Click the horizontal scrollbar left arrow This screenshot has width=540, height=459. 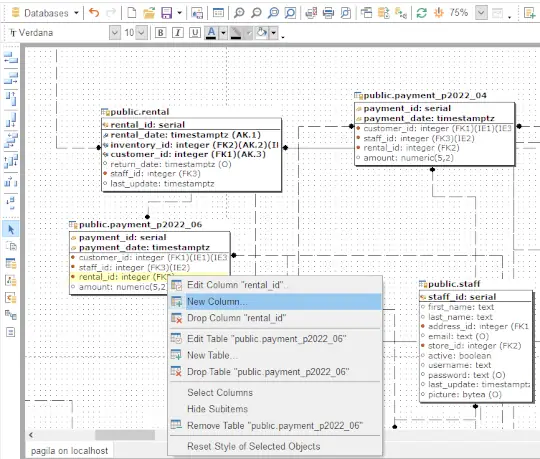[x=31, y=435]
